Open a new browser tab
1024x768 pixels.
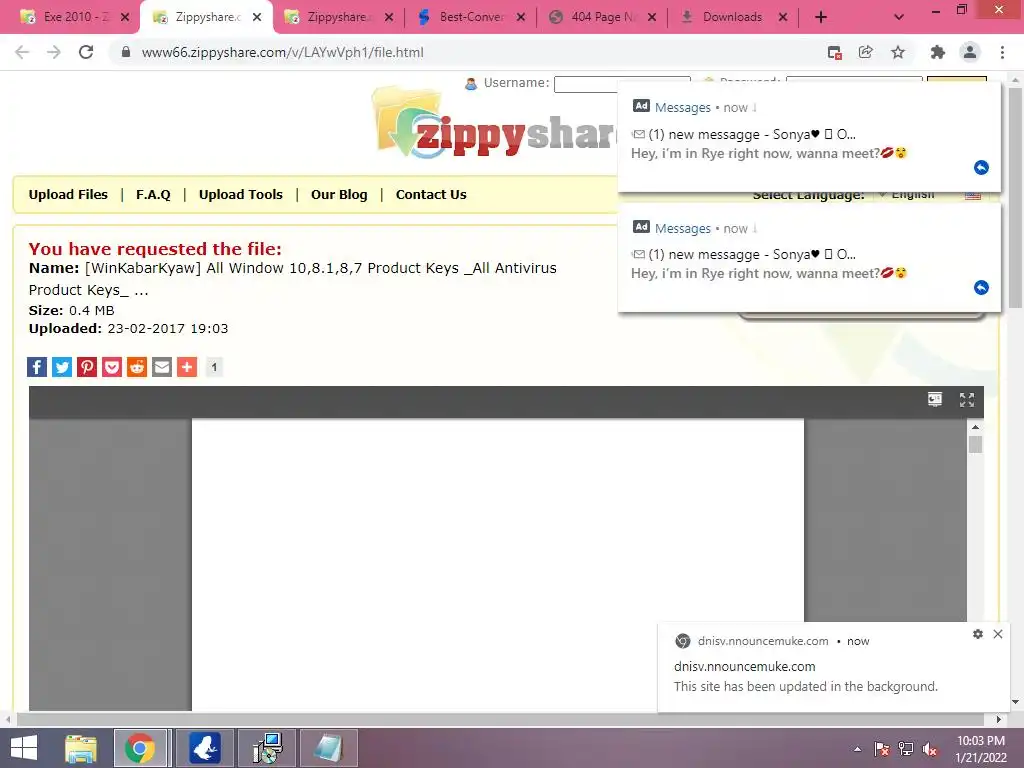pyautogui.click(x=821, y=18)
